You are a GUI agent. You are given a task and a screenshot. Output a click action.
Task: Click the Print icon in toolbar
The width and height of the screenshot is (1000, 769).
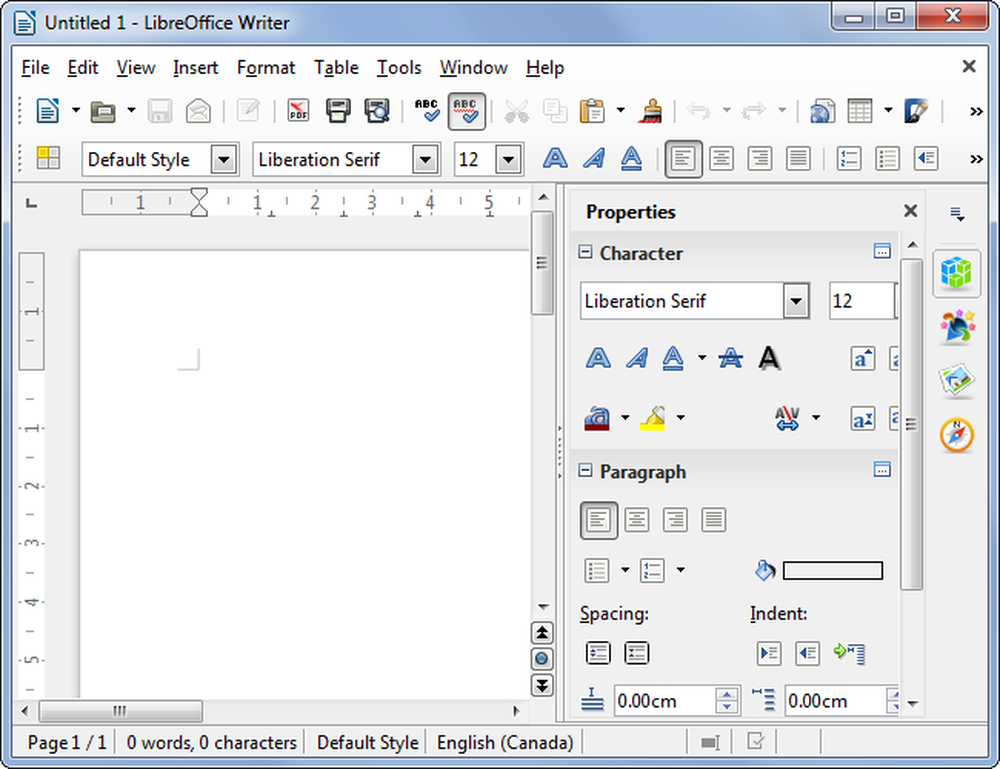click(x=337, y=111)
